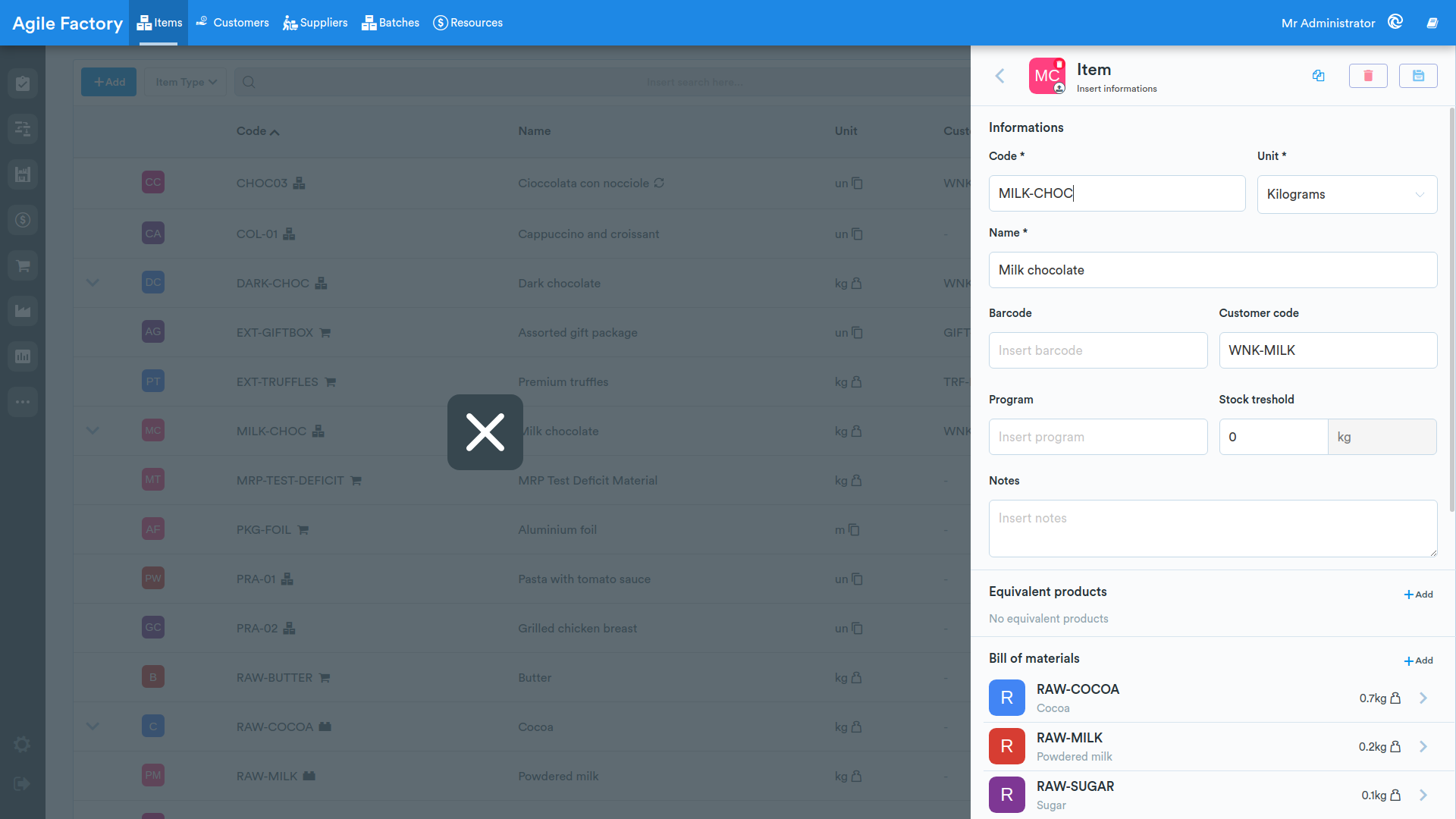1456x819 pixels.
Task: Open the Items tab
Action: (159, 23)
